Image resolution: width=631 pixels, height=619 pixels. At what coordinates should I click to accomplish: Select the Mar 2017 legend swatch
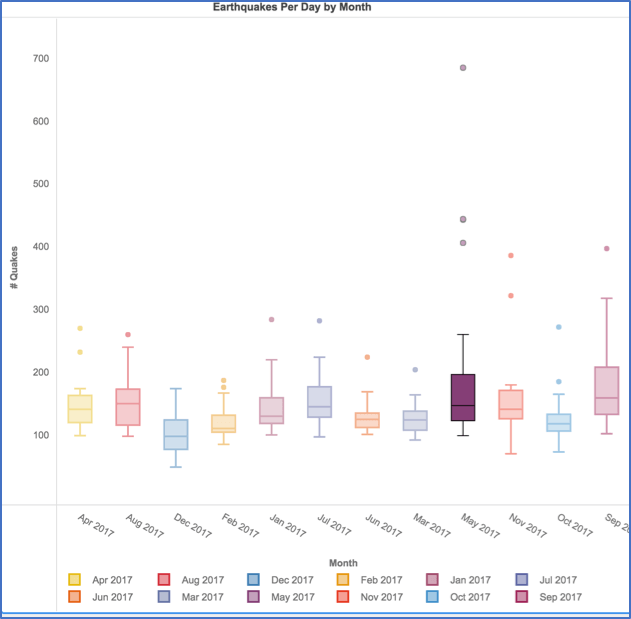click(165, 597)
